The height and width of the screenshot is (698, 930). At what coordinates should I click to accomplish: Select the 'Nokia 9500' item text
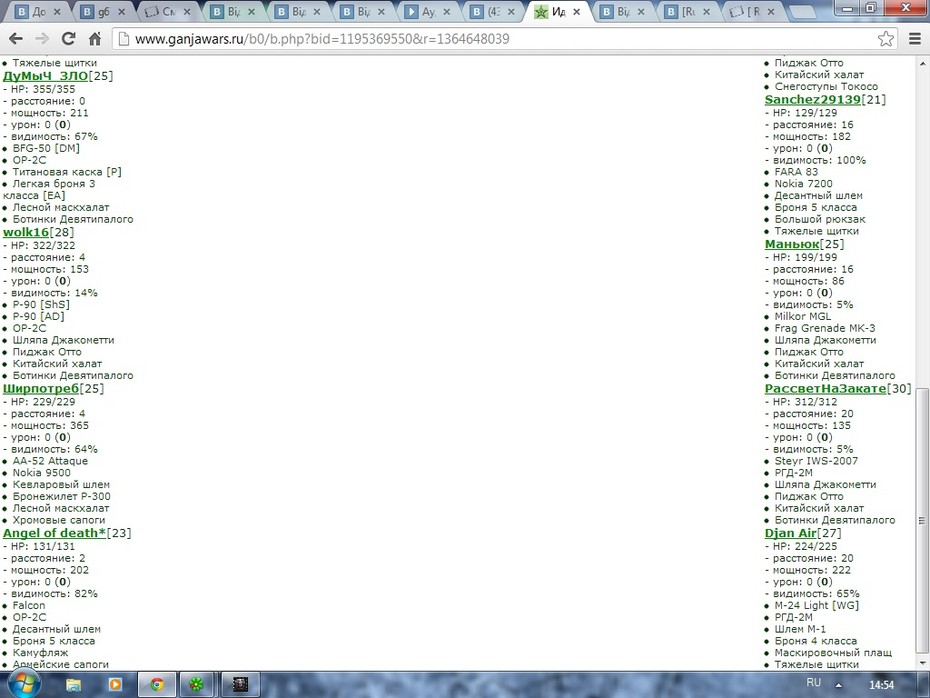coord(42,473)
